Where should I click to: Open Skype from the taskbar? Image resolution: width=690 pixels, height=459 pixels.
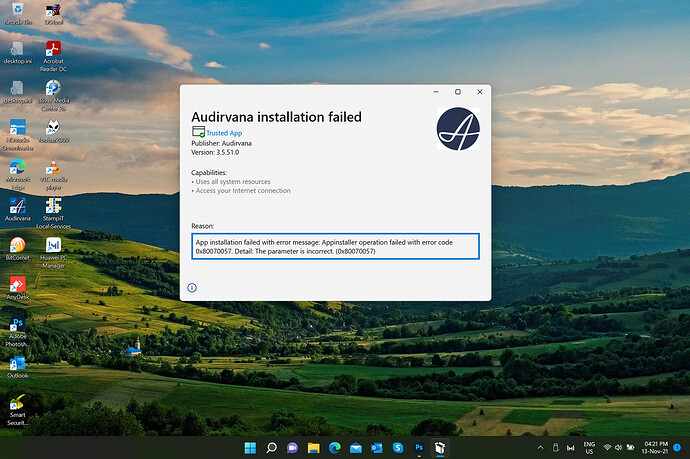[398, 448]
